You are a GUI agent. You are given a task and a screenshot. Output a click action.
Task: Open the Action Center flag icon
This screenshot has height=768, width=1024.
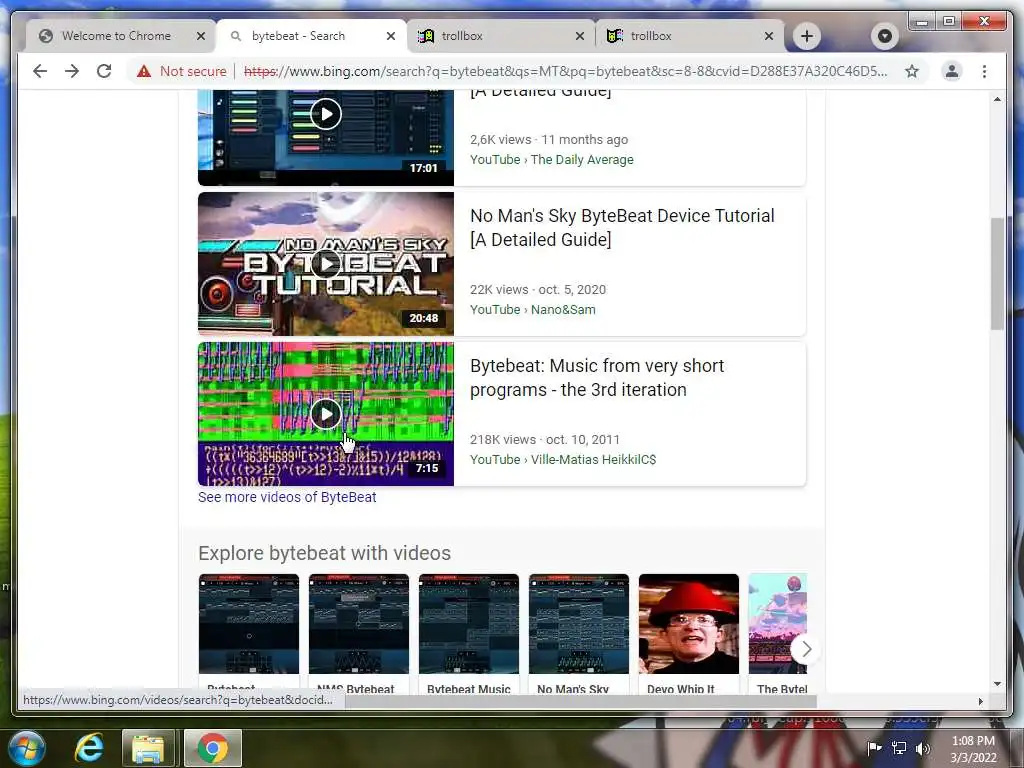874,748
